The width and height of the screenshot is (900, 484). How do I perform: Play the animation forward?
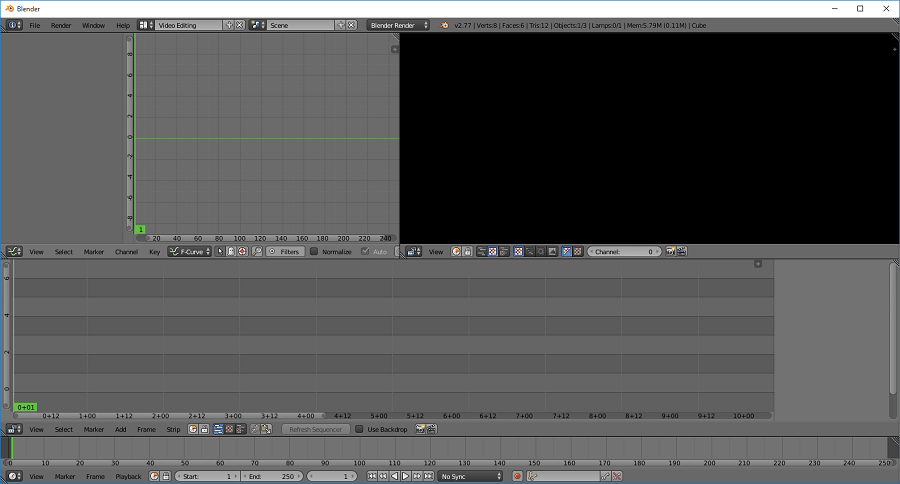coord(406,476)
